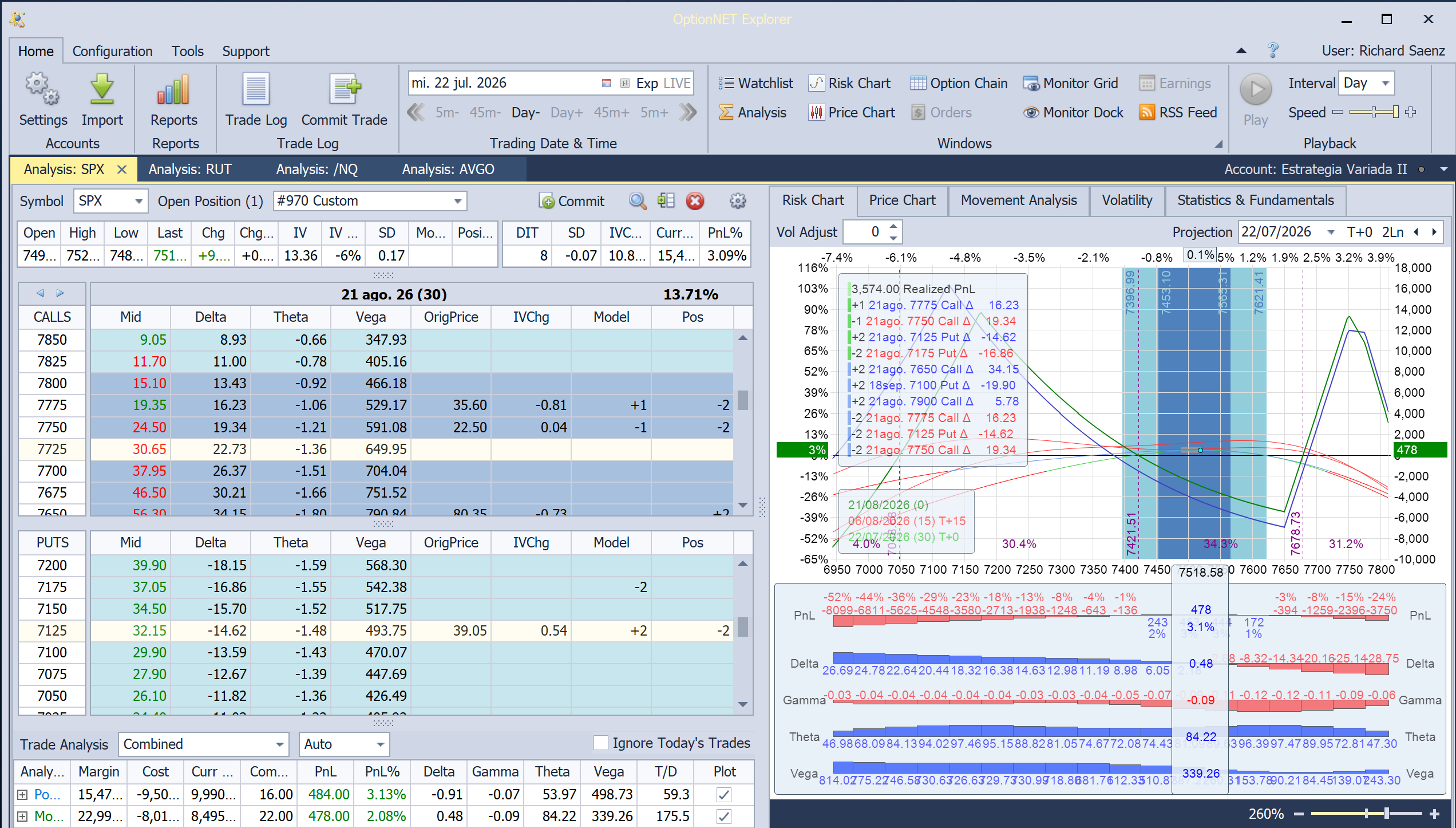Uncheck the Plot checkbox for the Mo... row
Screen dimensions: 1456x828
[x=724, y=817]
